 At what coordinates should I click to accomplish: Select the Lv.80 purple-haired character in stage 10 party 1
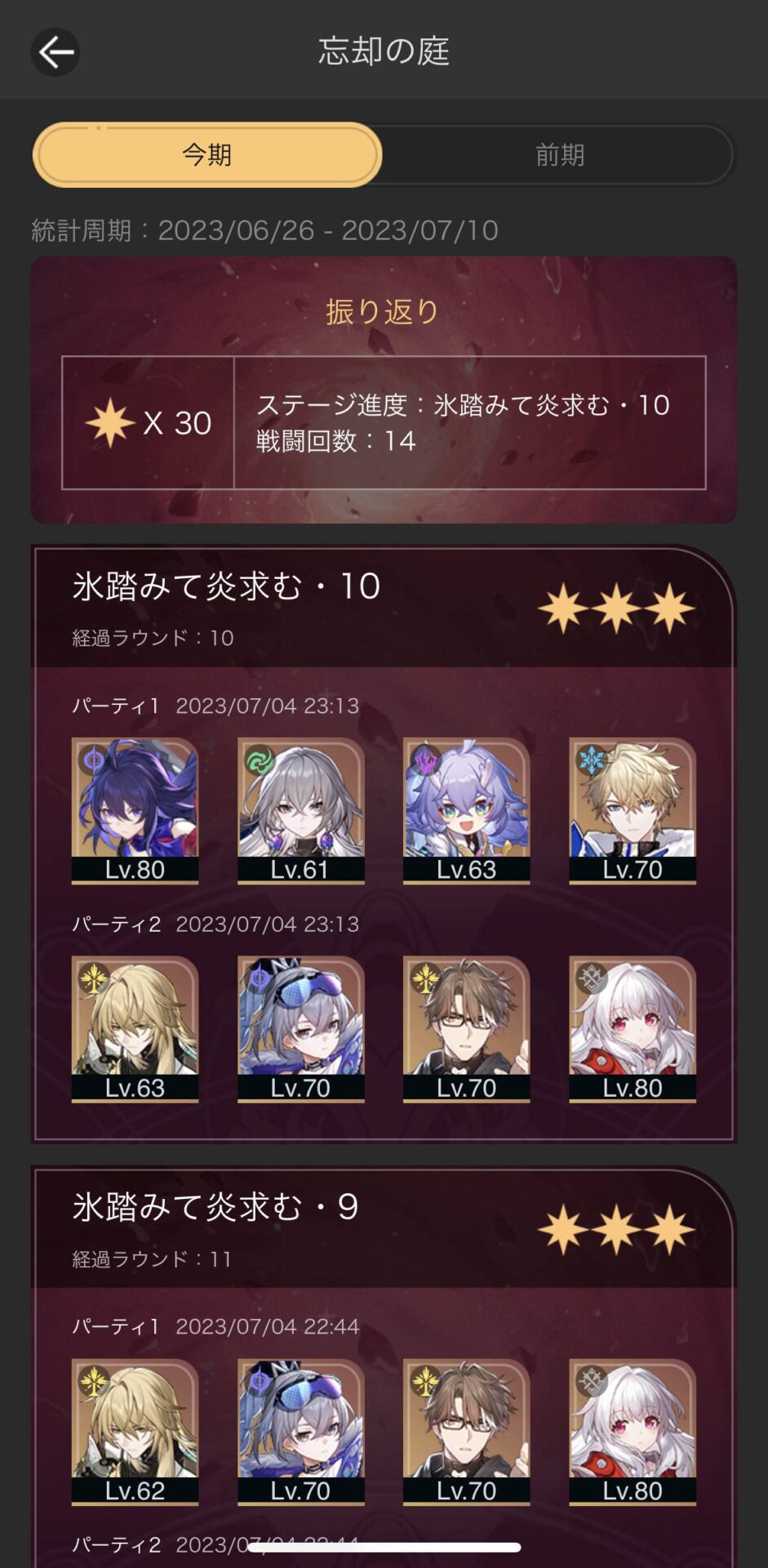[135, 810]
